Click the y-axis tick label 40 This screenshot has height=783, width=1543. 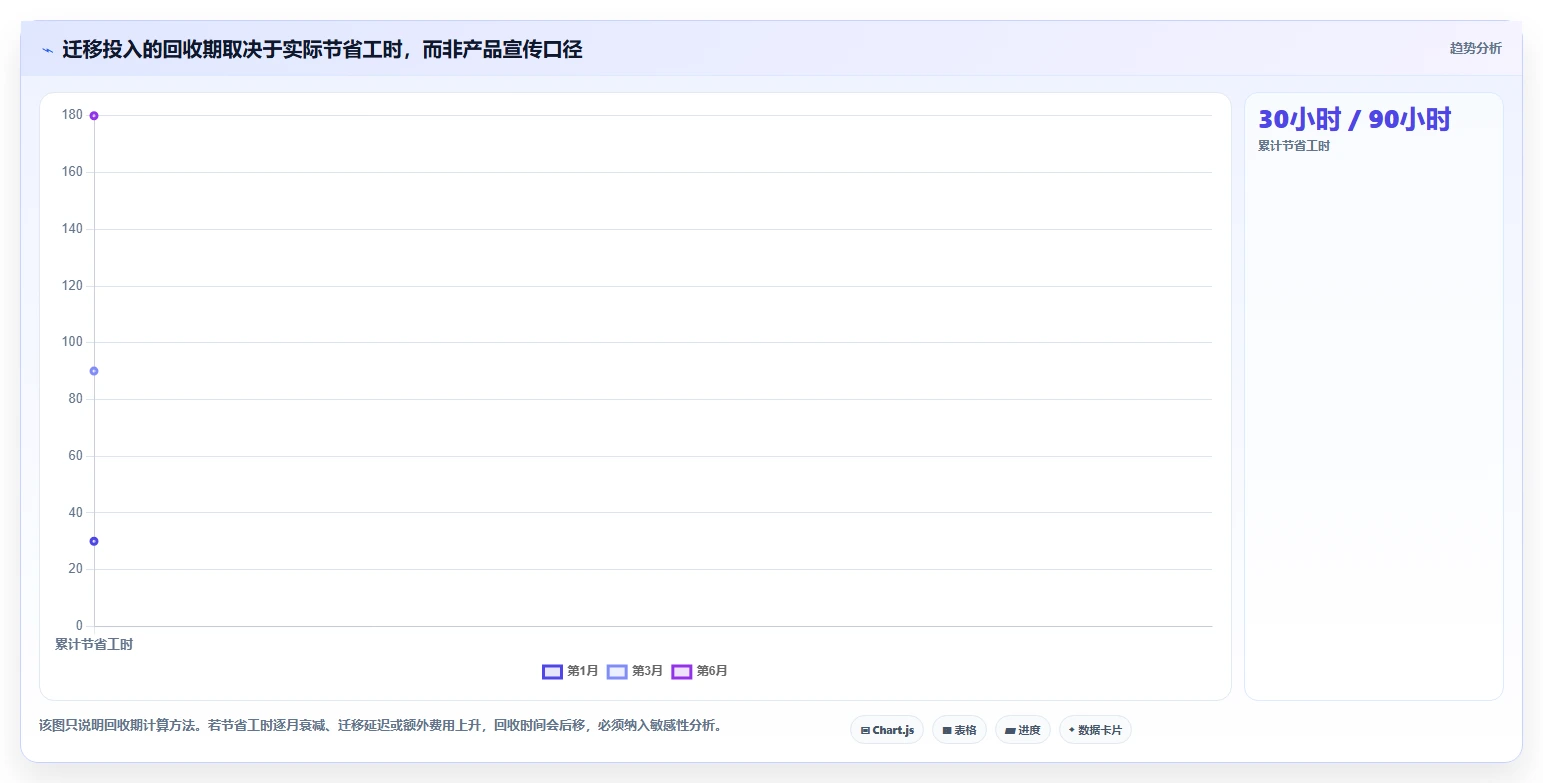point(75,512)
